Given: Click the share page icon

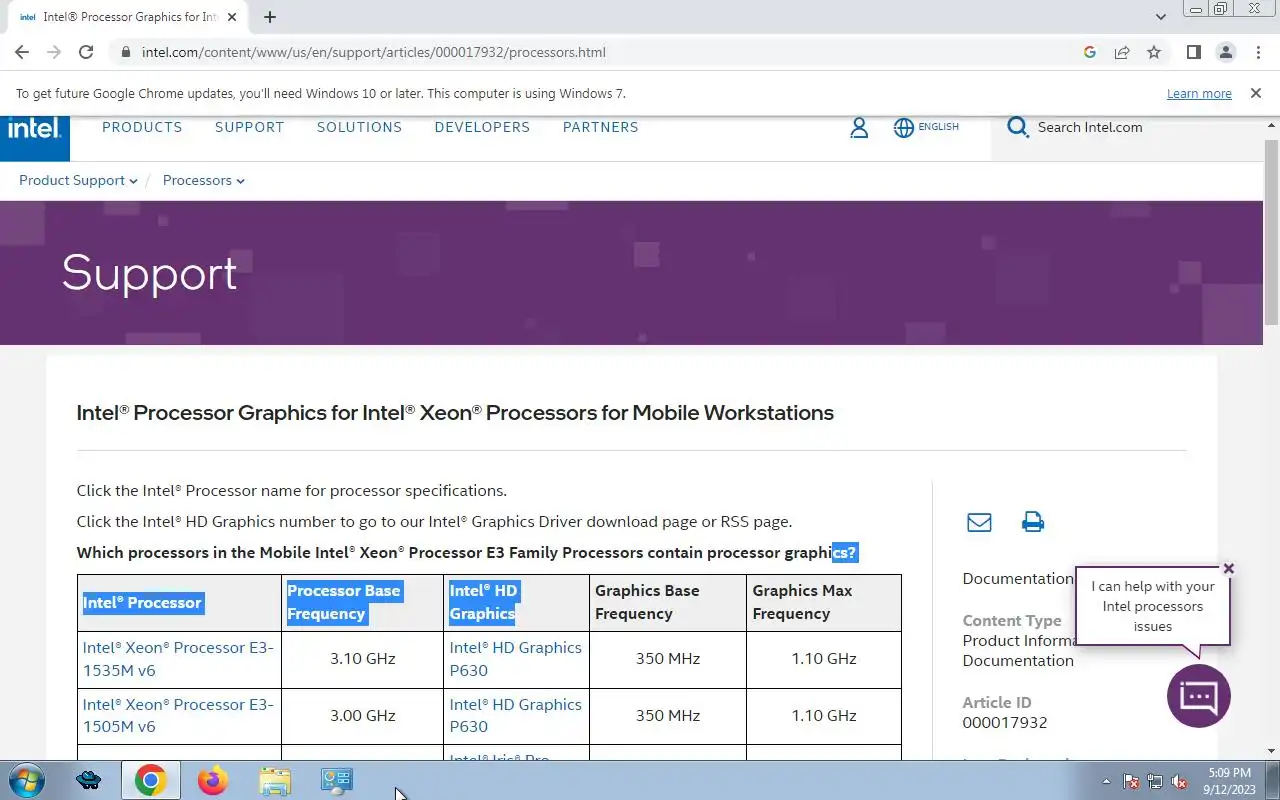Looking at the screenshot, I should point(1122,52).
